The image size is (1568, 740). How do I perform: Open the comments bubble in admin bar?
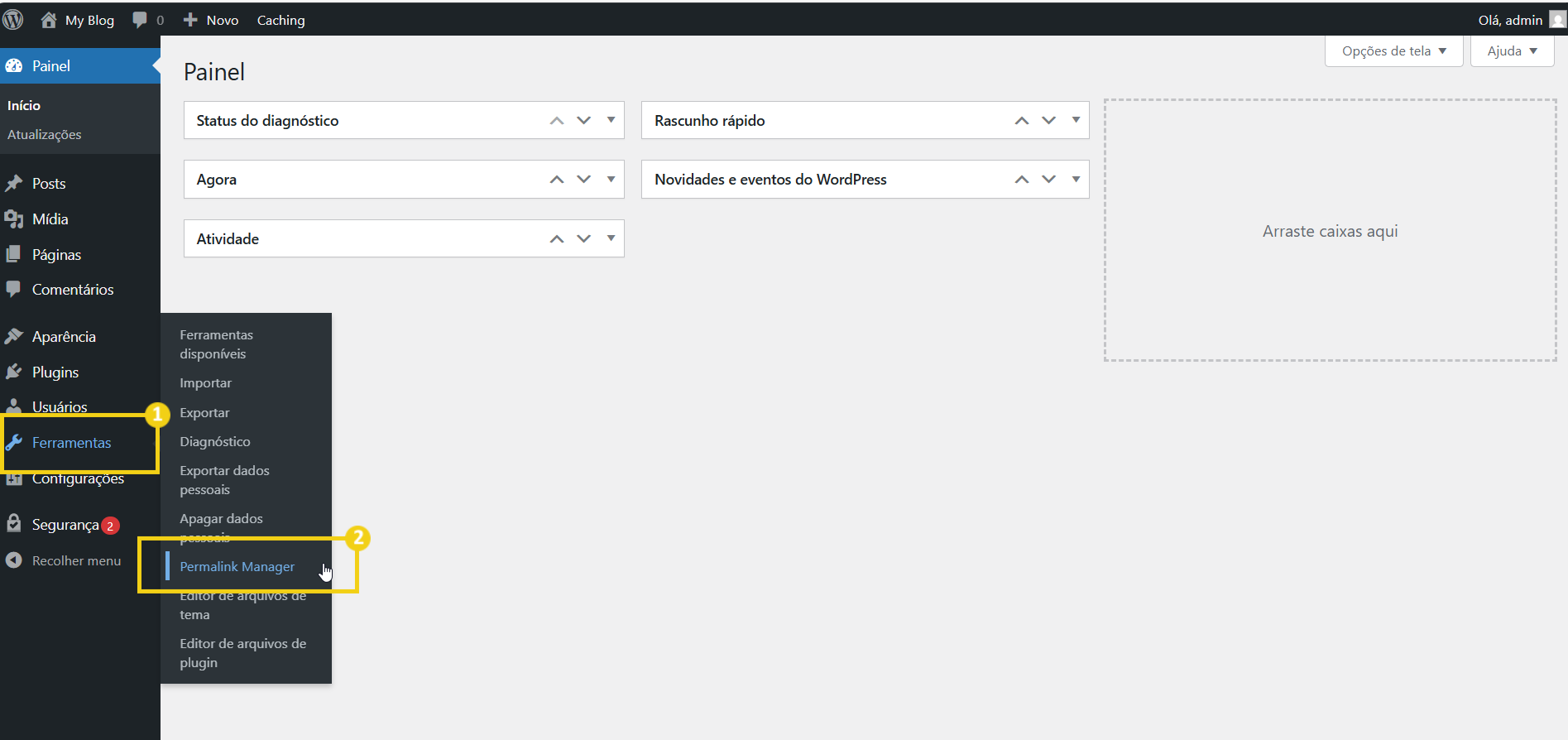pyautogui.click(x=140, y=20)
